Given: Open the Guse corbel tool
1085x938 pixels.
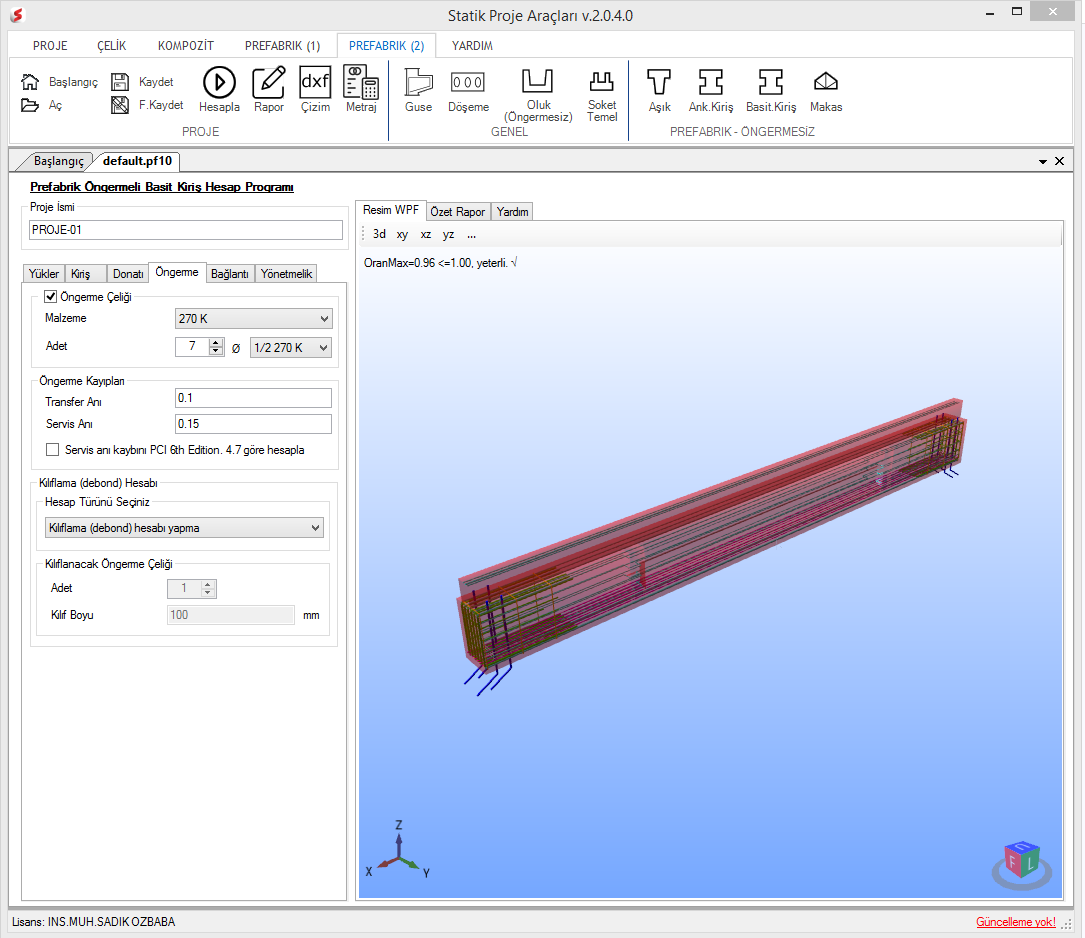Looking at the screenshot, I should [419, 89].
